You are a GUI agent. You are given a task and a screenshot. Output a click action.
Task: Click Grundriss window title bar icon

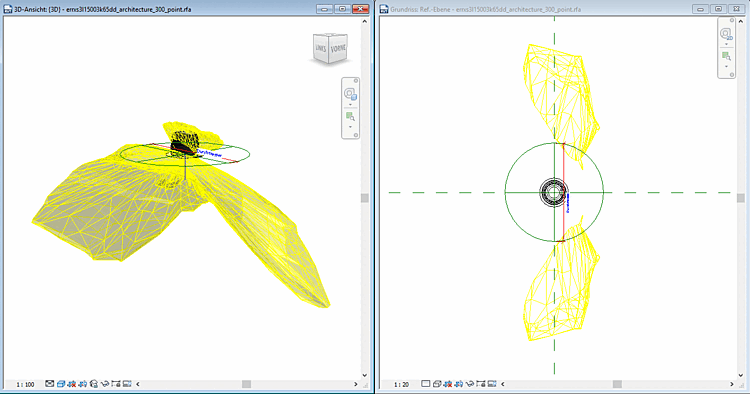point(384,9)
